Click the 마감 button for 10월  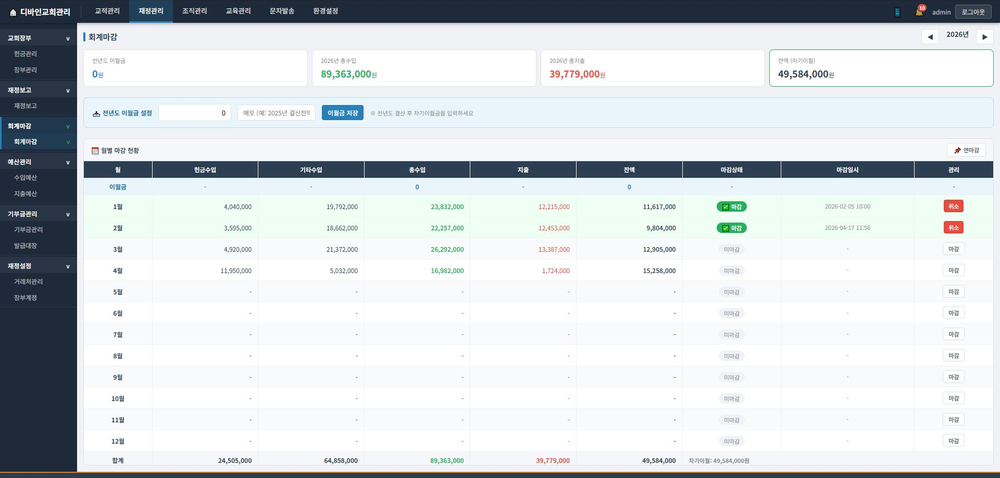pos(953,398)
